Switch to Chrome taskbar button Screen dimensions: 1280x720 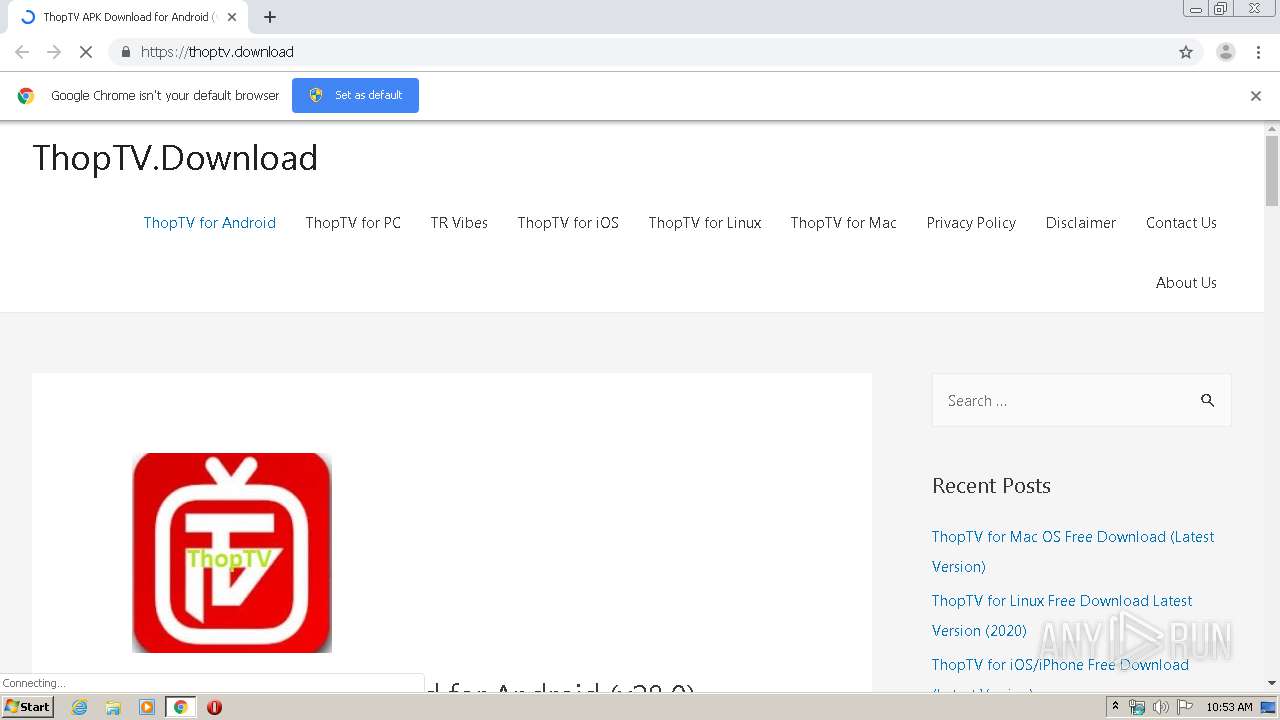[180, 707]
